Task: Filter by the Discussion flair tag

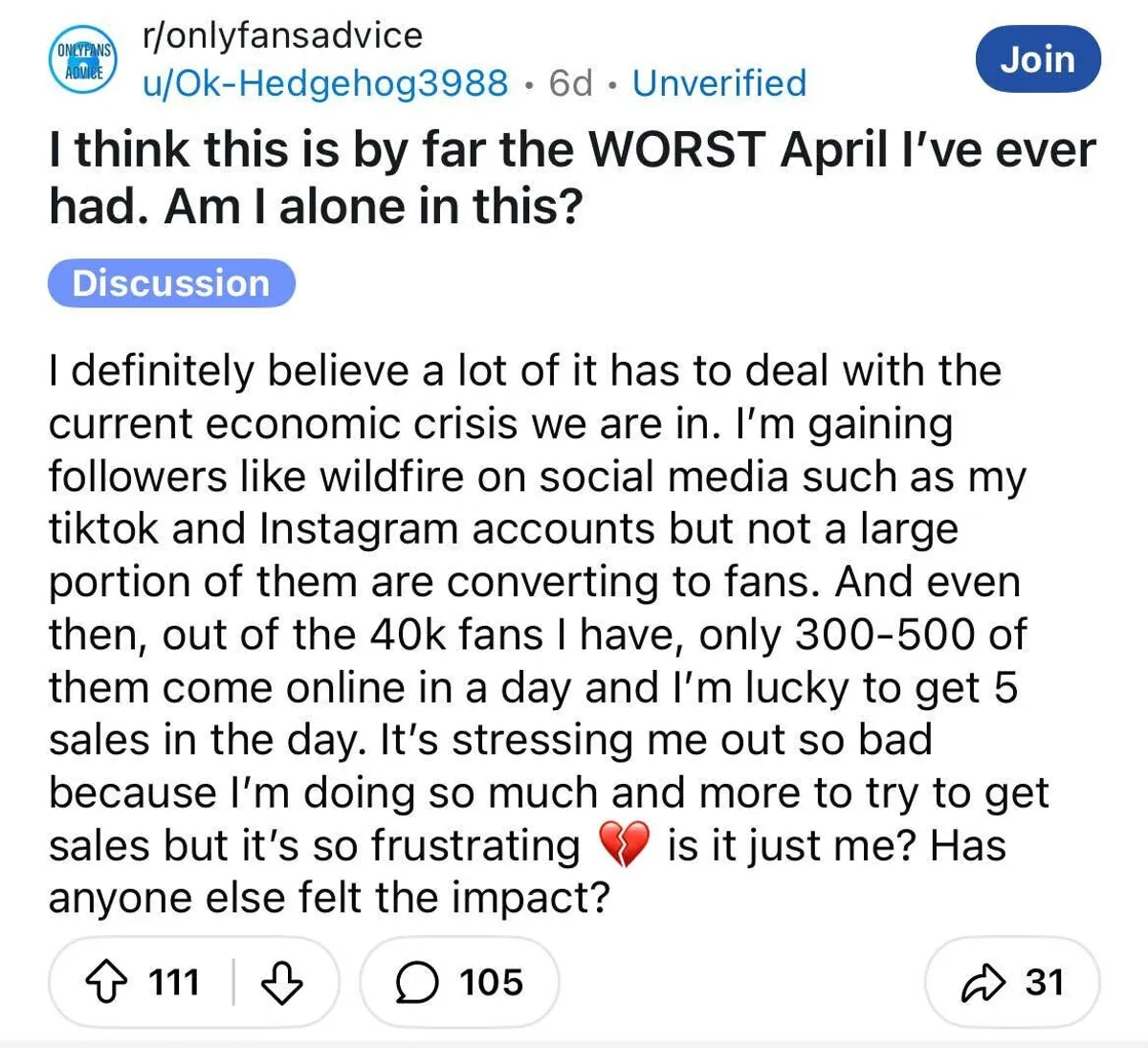Action: click(x=171, y=283)
